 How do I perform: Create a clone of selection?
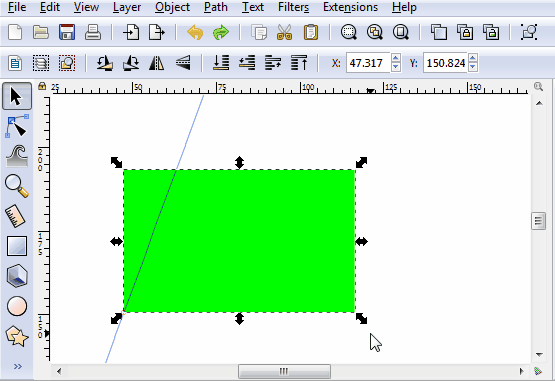pyautogui.click(x=465, y=33)
